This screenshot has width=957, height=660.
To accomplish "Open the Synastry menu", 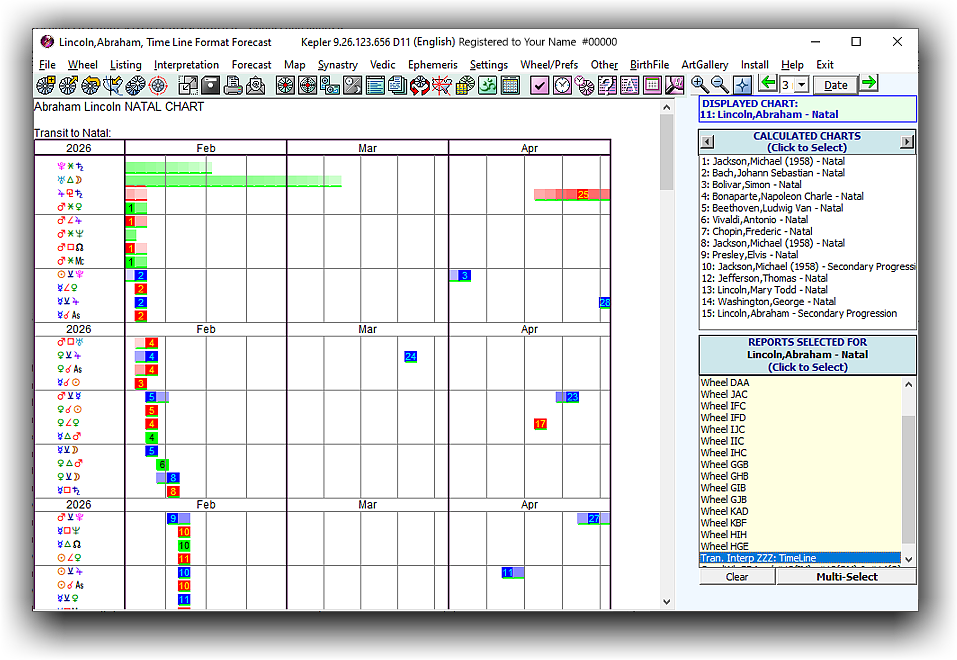I will click(338, 65).
